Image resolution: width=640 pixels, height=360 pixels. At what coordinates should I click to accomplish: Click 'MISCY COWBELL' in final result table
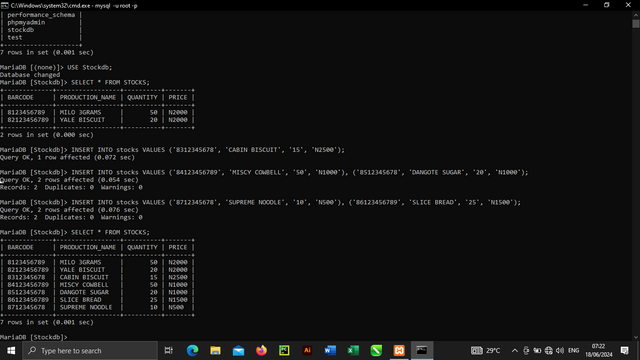point(84,284)
